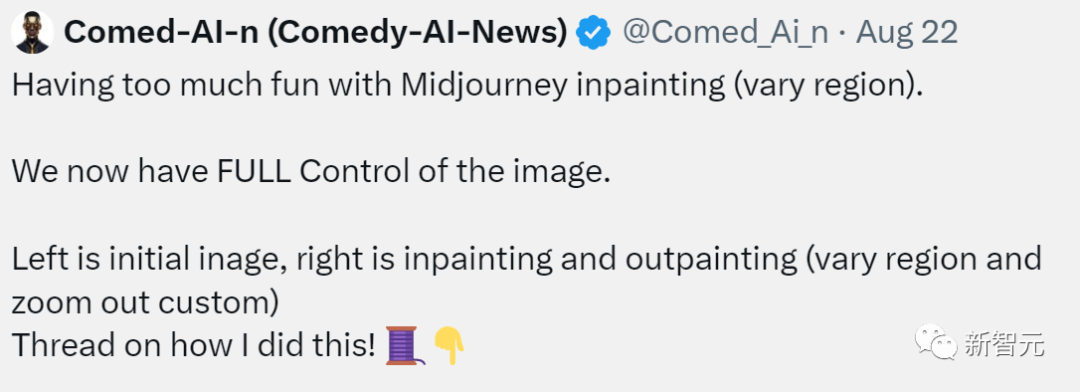
Task: Click the "zoom out custom)" text
Action: tap(145, 302)
